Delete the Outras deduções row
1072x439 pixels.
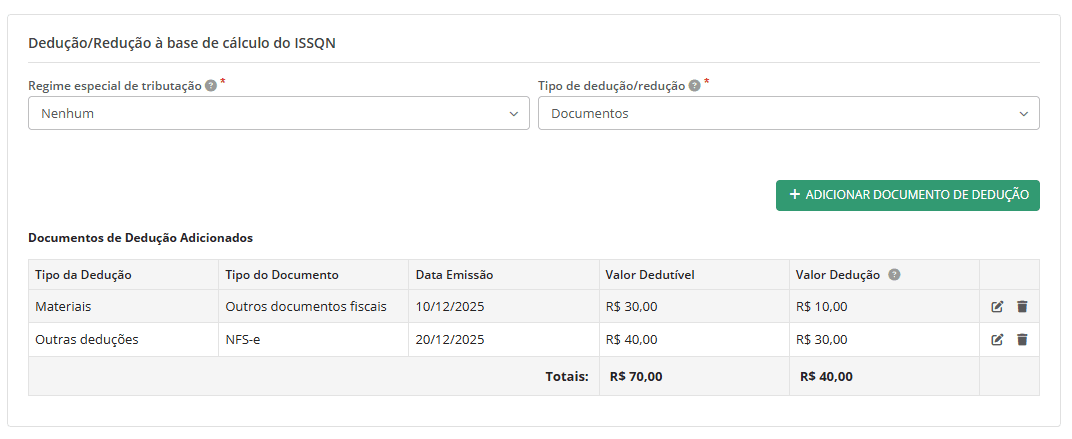coord(1022,340)
